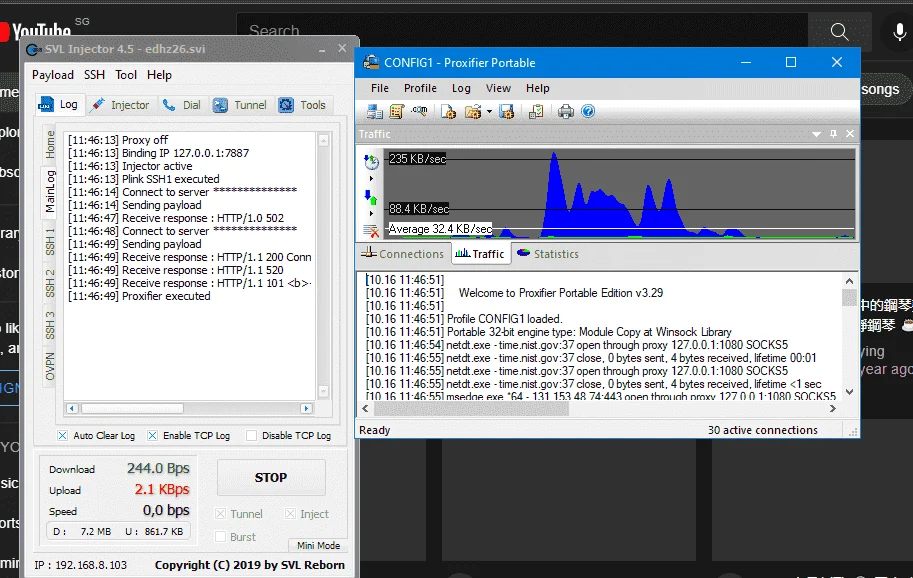The image size is (913, 578).
Task: Click the YouTube voice search microphone icon
Action: click(x=899, y=31)
